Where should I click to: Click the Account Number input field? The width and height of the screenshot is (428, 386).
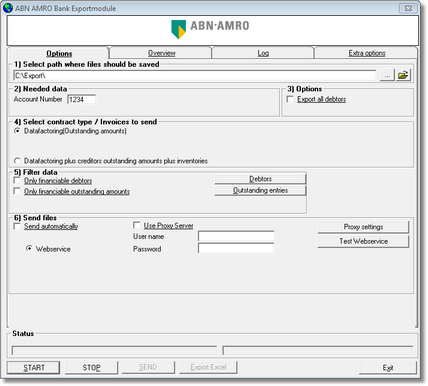82,99
